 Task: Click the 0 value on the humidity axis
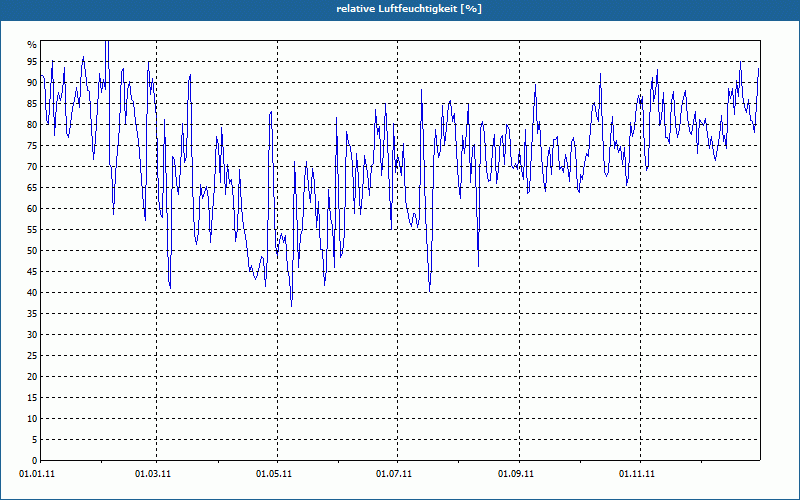(x=35, y=461)
